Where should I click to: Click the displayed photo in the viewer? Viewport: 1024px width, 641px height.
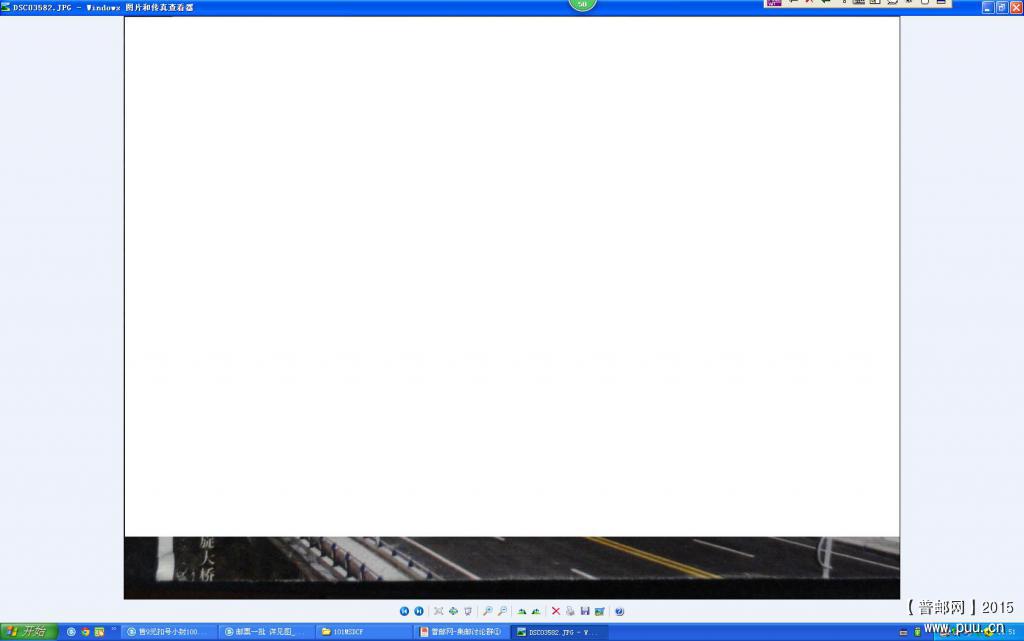511,300
